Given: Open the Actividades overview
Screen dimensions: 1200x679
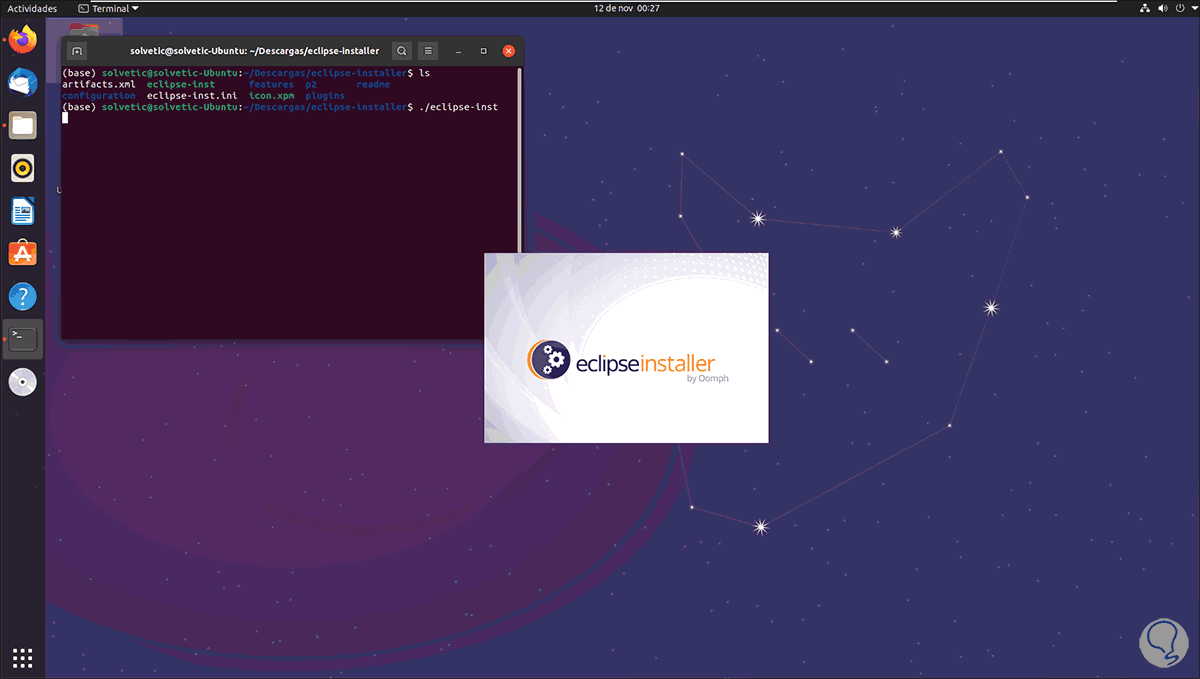Looking at the screenshot, I should (32, 8).
